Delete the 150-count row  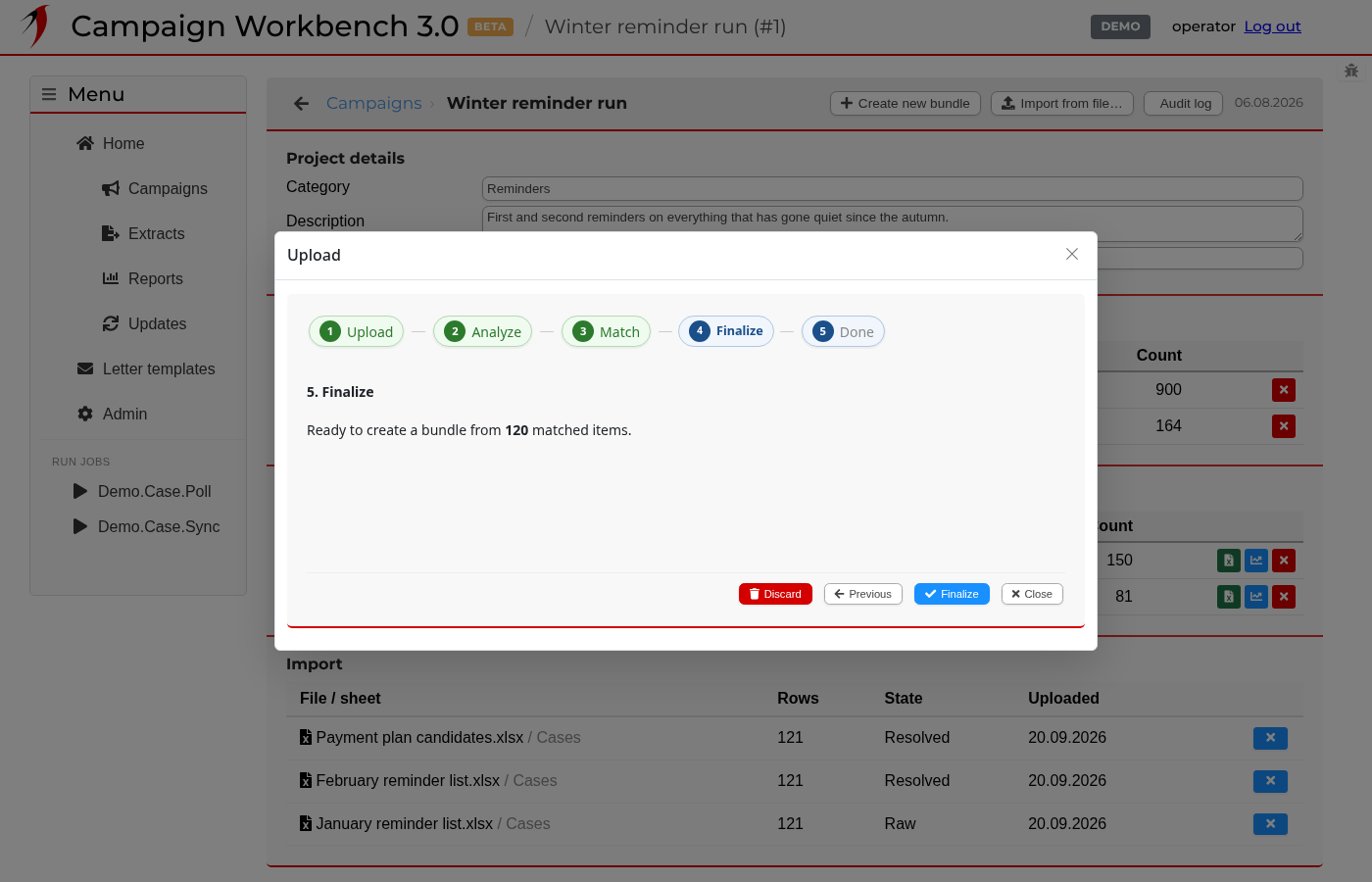pyautogui.click(x=1284, y=561)
